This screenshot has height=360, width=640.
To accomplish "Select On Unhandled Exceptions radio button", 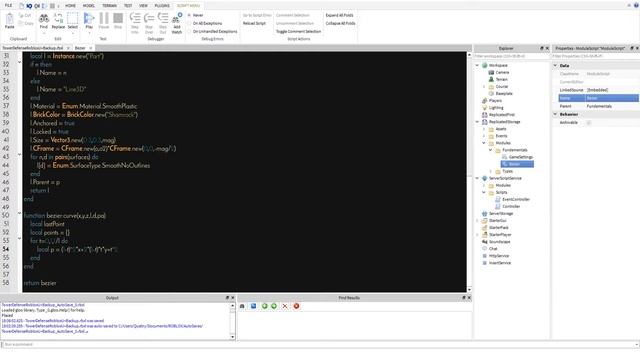I will [189, 31].
